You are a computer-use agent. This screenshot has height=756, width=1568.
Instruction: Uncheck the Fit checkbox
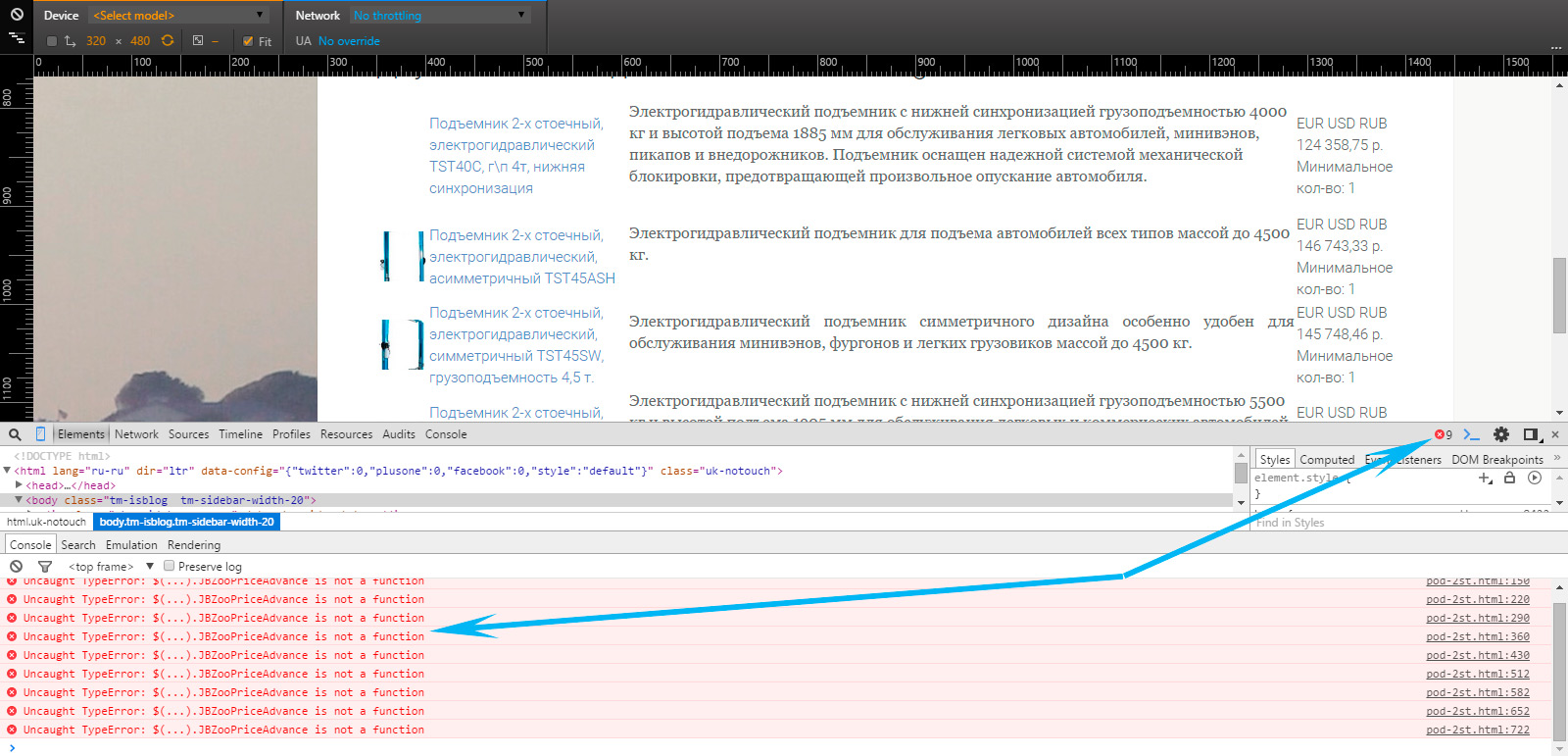click(x=248, y=41)
